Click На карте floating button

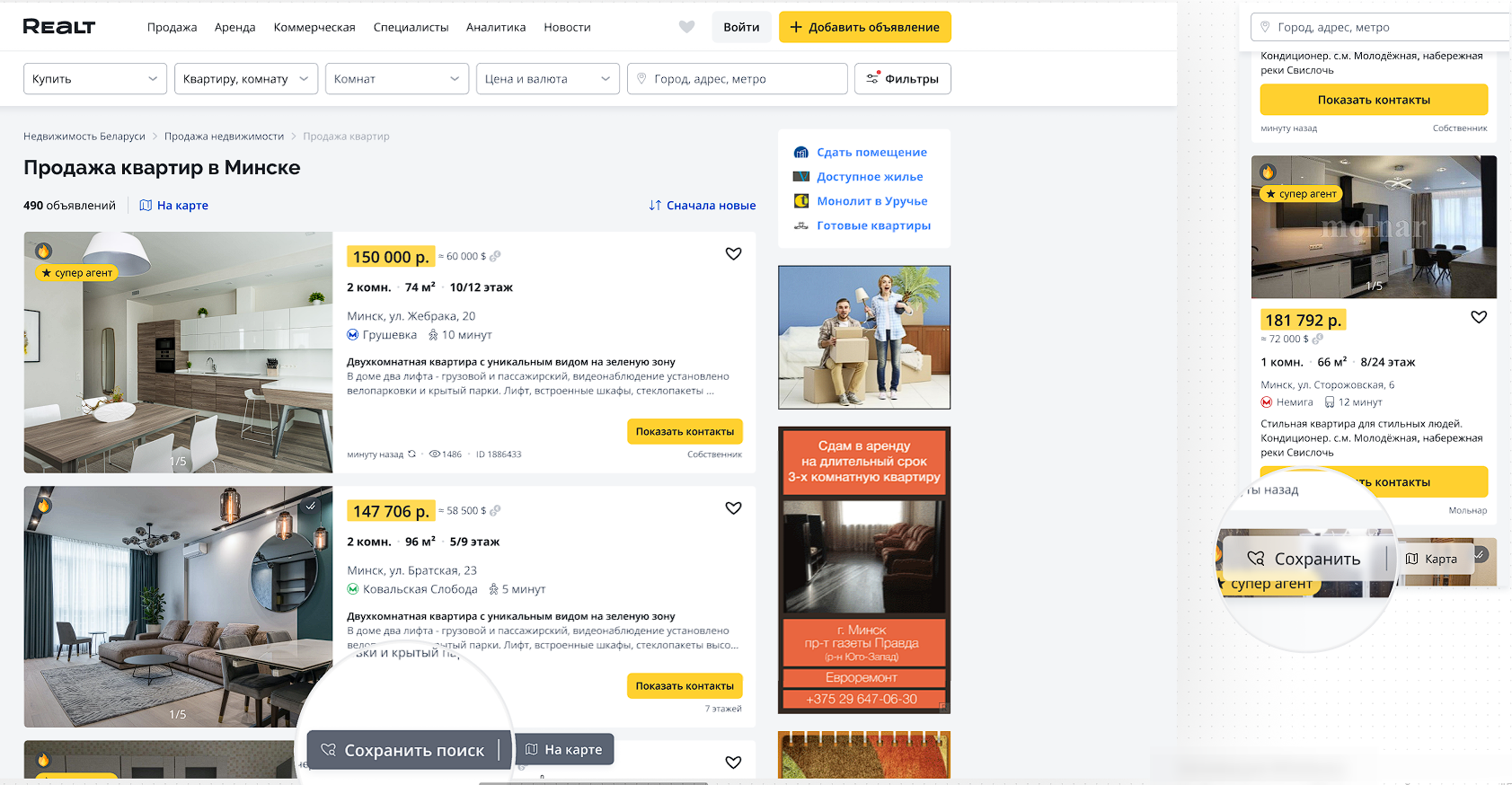click(564, 749)
